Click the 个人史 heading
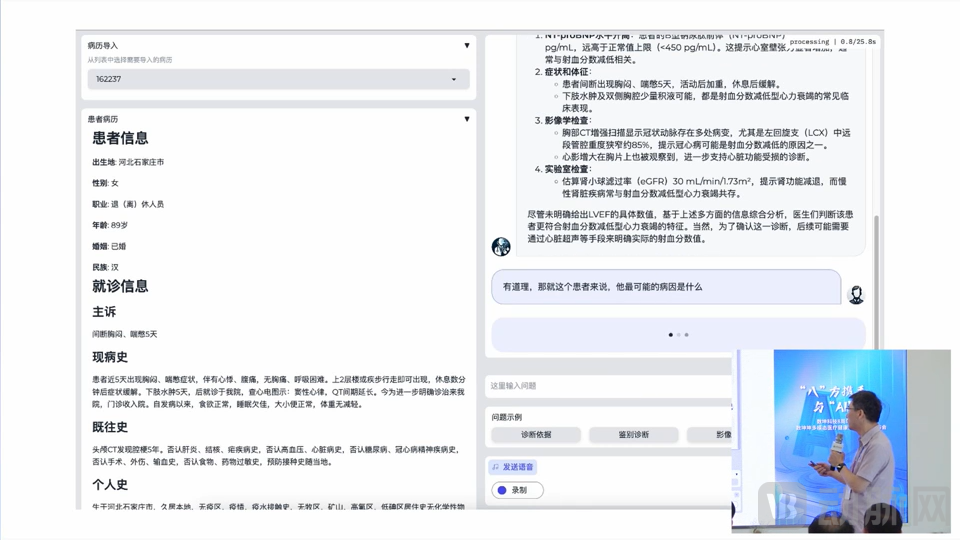The width and height of the screenshot is (960, 540). point(110,484)
